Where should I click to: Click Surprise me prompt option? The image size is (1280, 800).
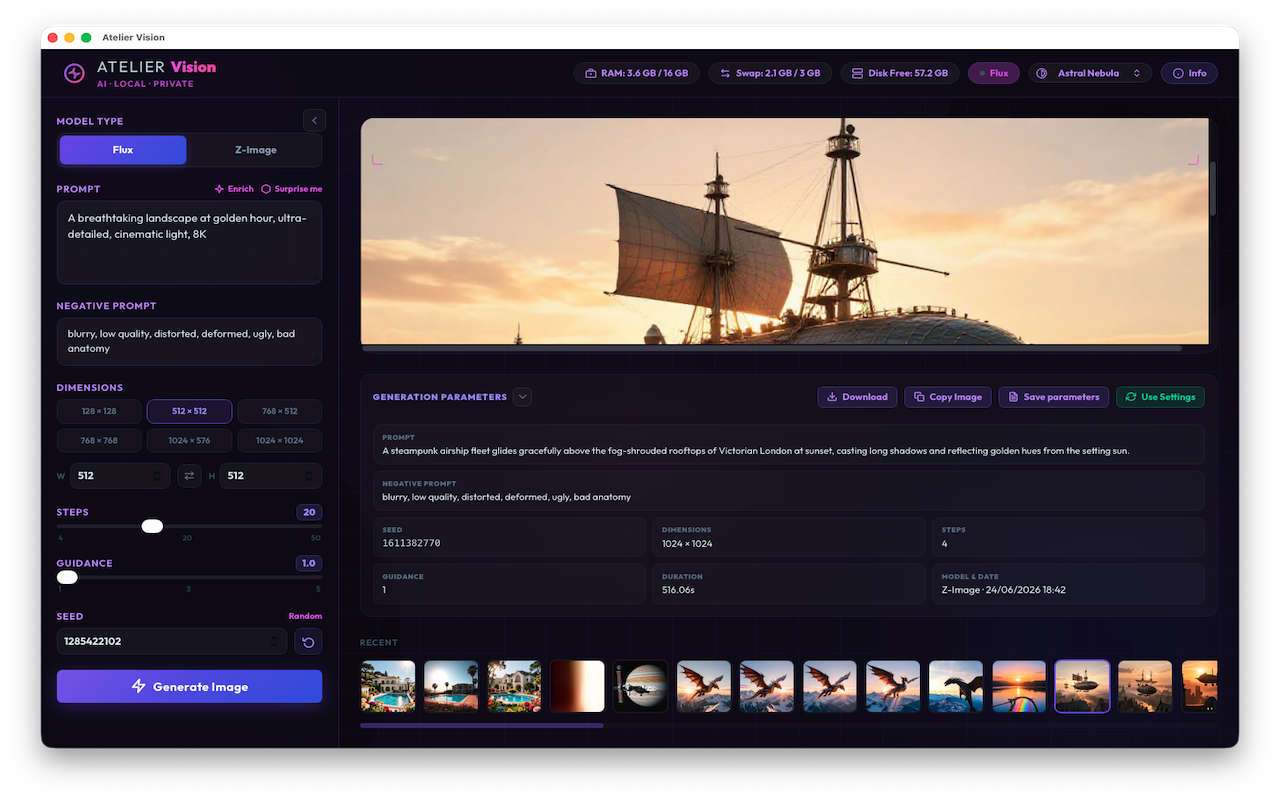[x=292, y=189]
